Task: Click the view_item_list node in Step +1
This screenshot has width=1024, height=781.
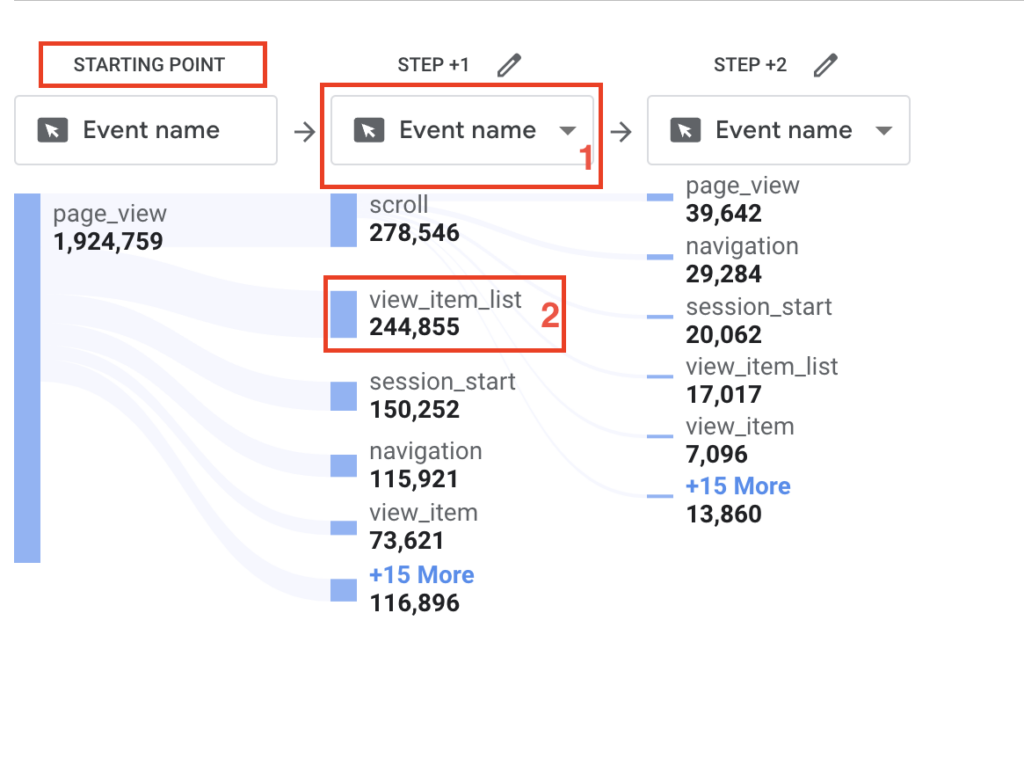Action: [x=343, y=314]
